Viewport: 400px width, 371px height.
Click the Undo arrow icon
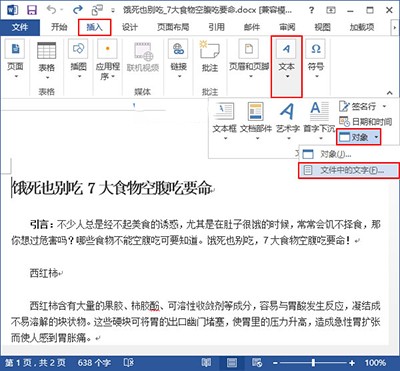point(51,10)
